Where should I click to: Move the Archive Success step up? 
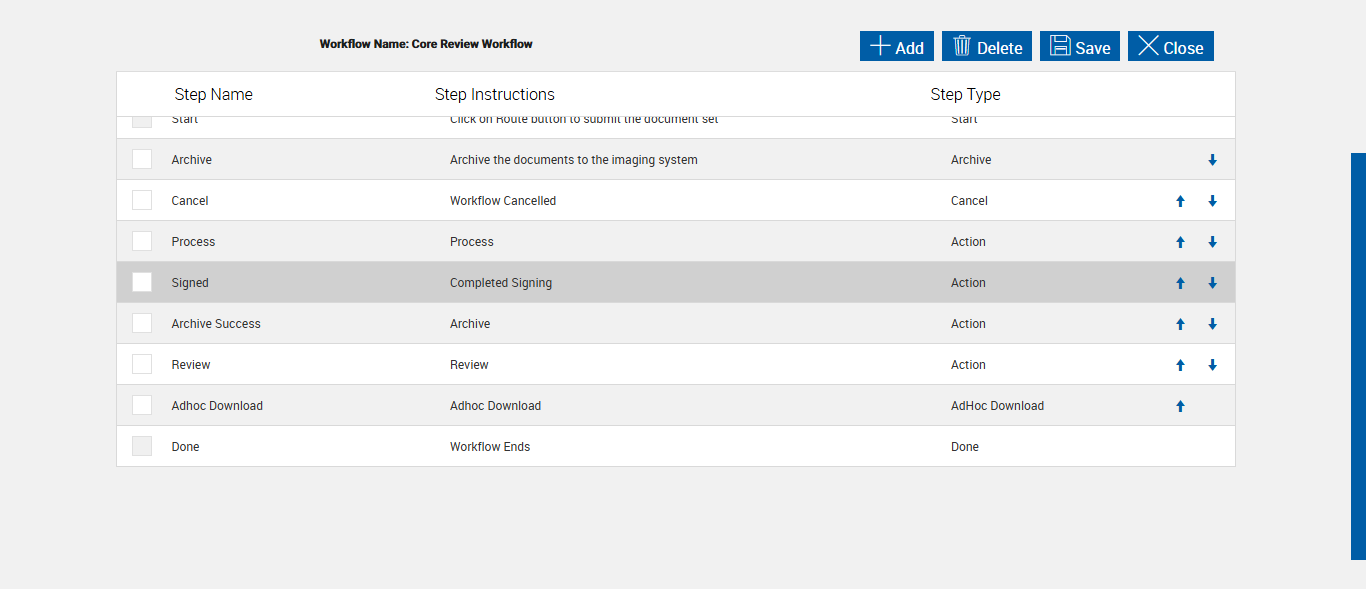(x=1180, y=324)
